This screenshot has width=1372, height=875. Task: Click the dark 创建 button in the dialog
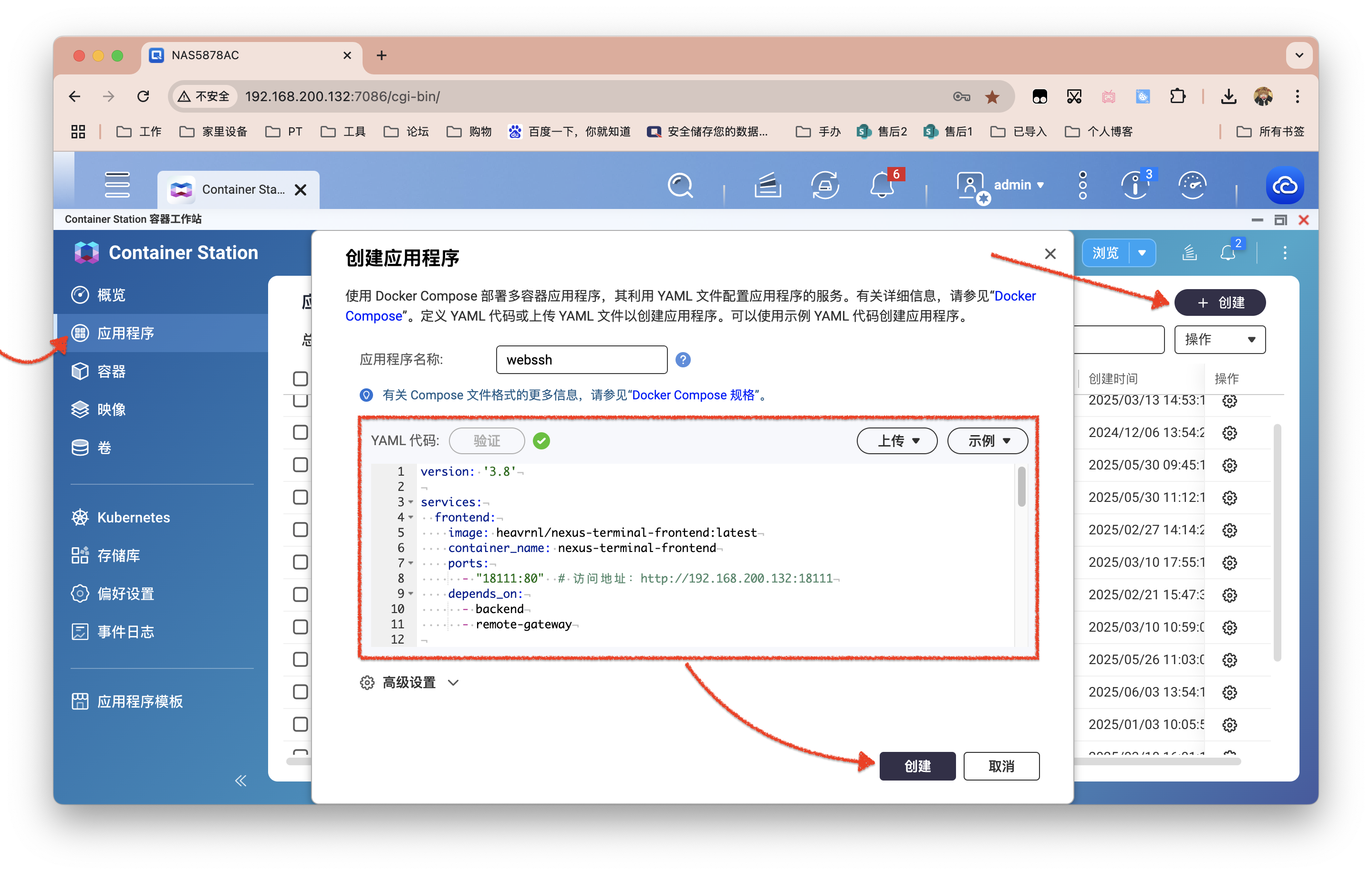pyautogui.click(x=917, y=766)
